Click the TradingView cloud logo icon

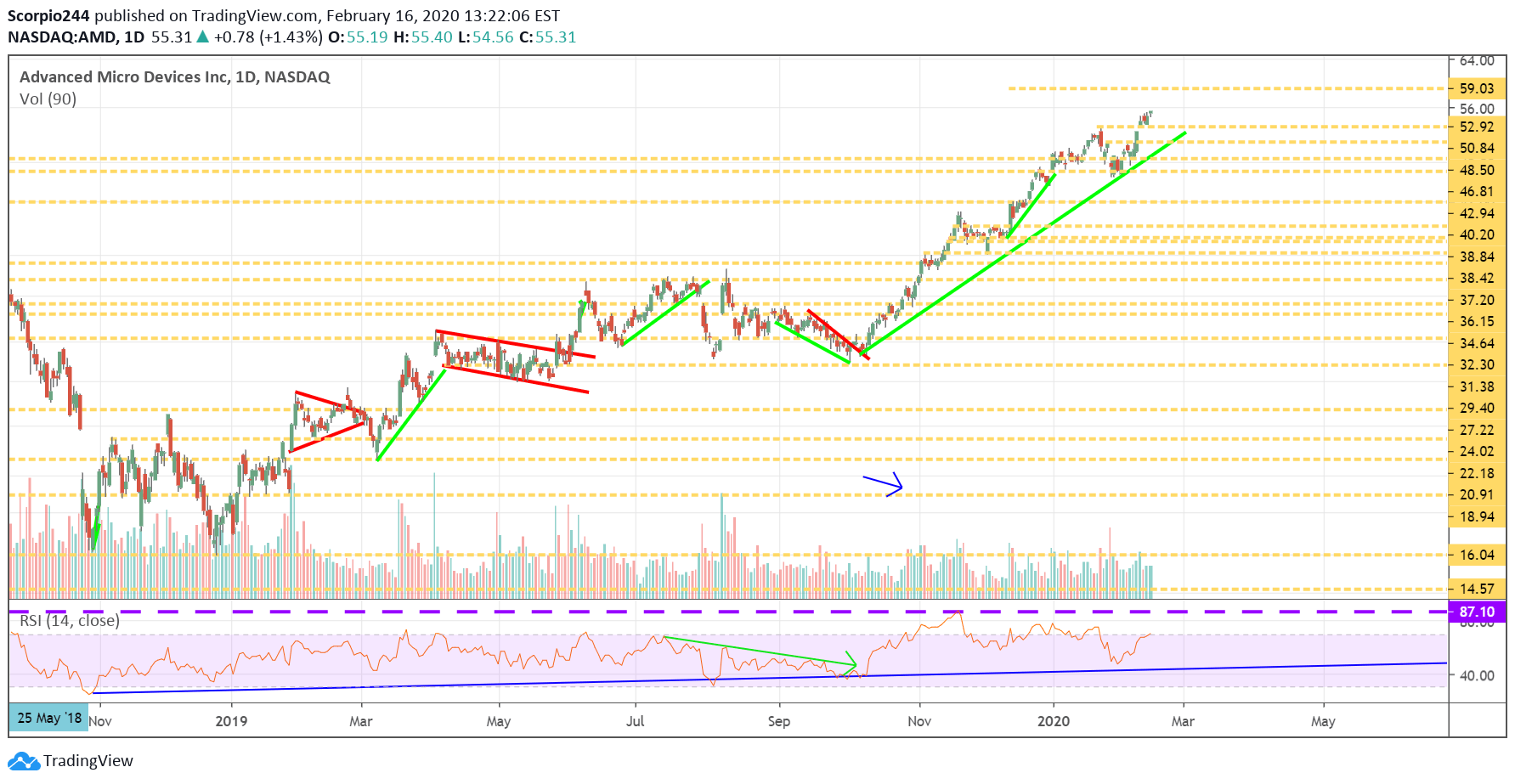24,761
